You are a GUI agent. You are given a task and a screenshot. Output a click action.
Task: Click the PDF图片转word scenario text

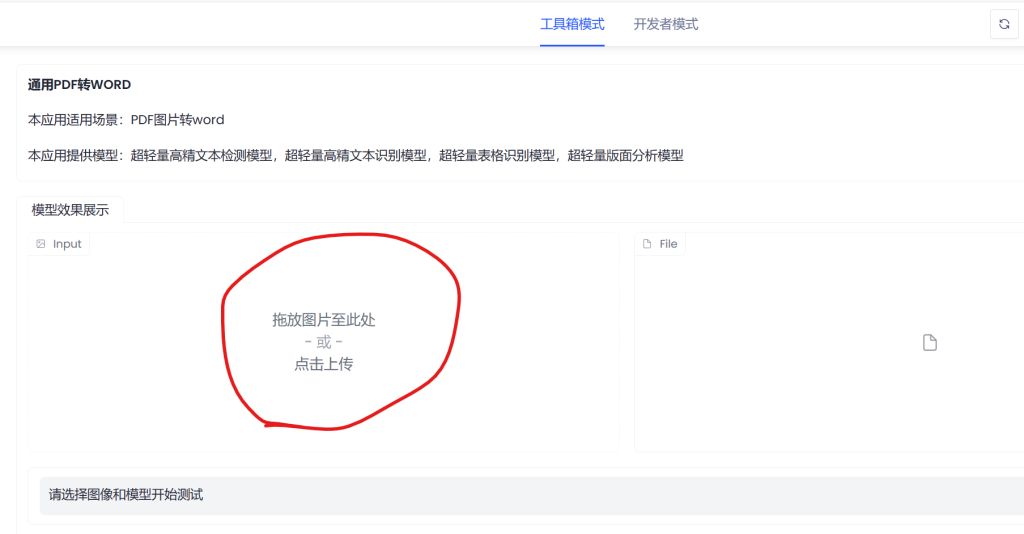pyautogui.click(x=177, y=120)
